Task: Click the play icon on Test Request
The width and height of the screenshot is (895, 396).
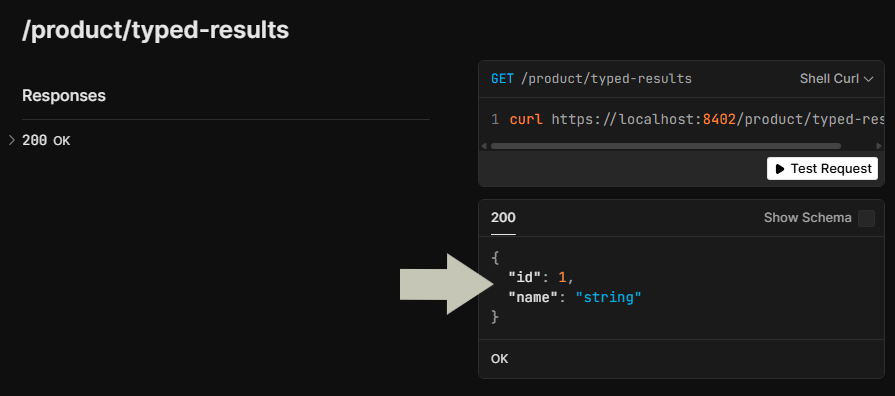Action: click(x=779, y=168)
